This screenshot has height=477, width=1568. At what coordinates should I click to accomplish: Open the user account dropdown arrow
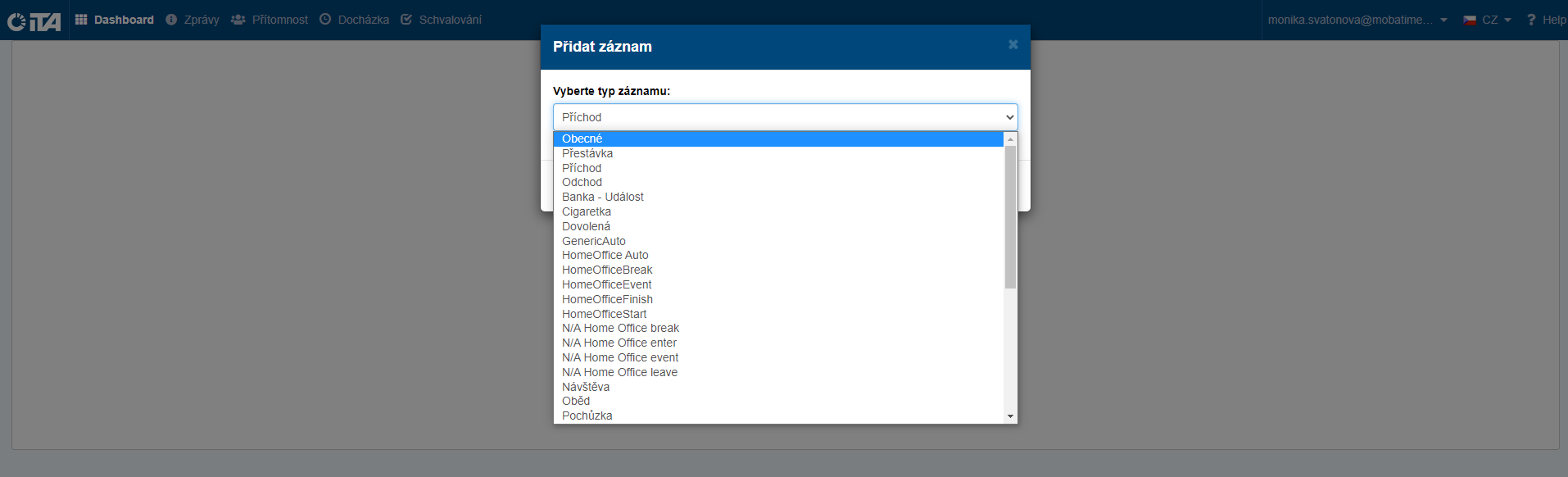1443,20
